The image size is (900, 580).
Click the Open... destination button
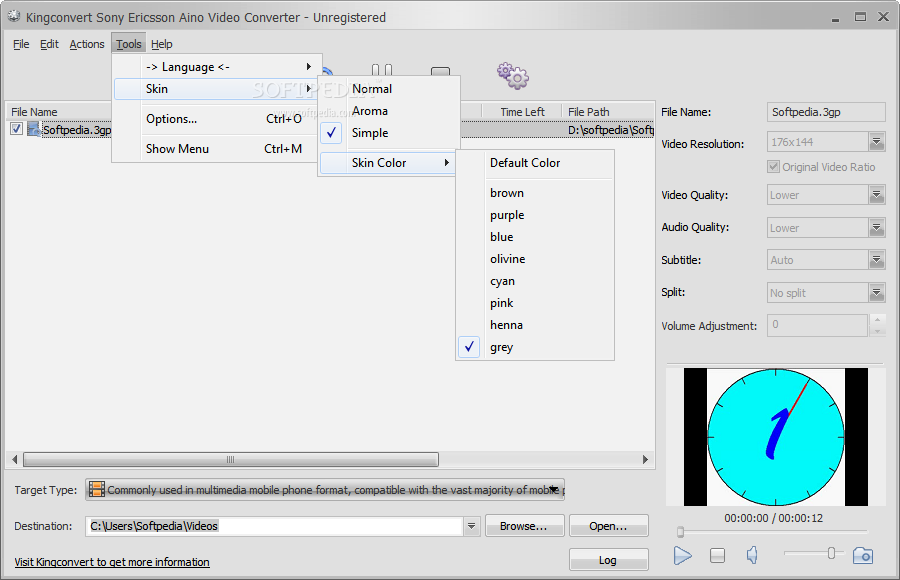pos(608,525)
